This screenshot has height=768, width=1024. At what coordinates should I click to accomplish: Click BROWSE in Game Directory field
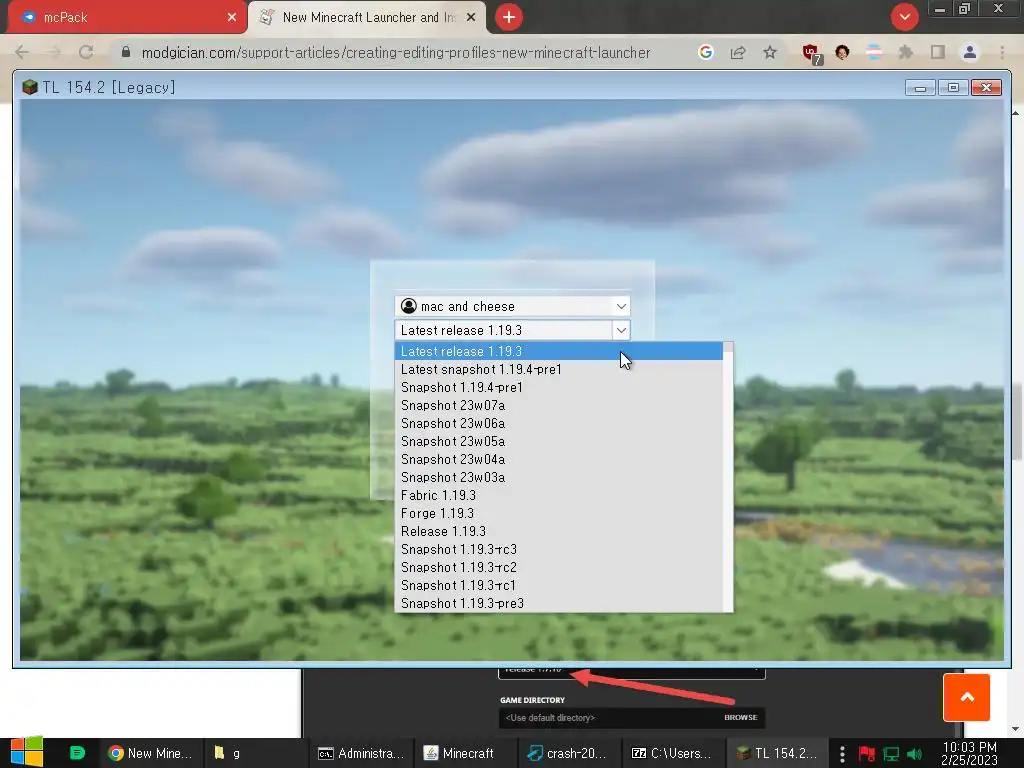[741, 718]
